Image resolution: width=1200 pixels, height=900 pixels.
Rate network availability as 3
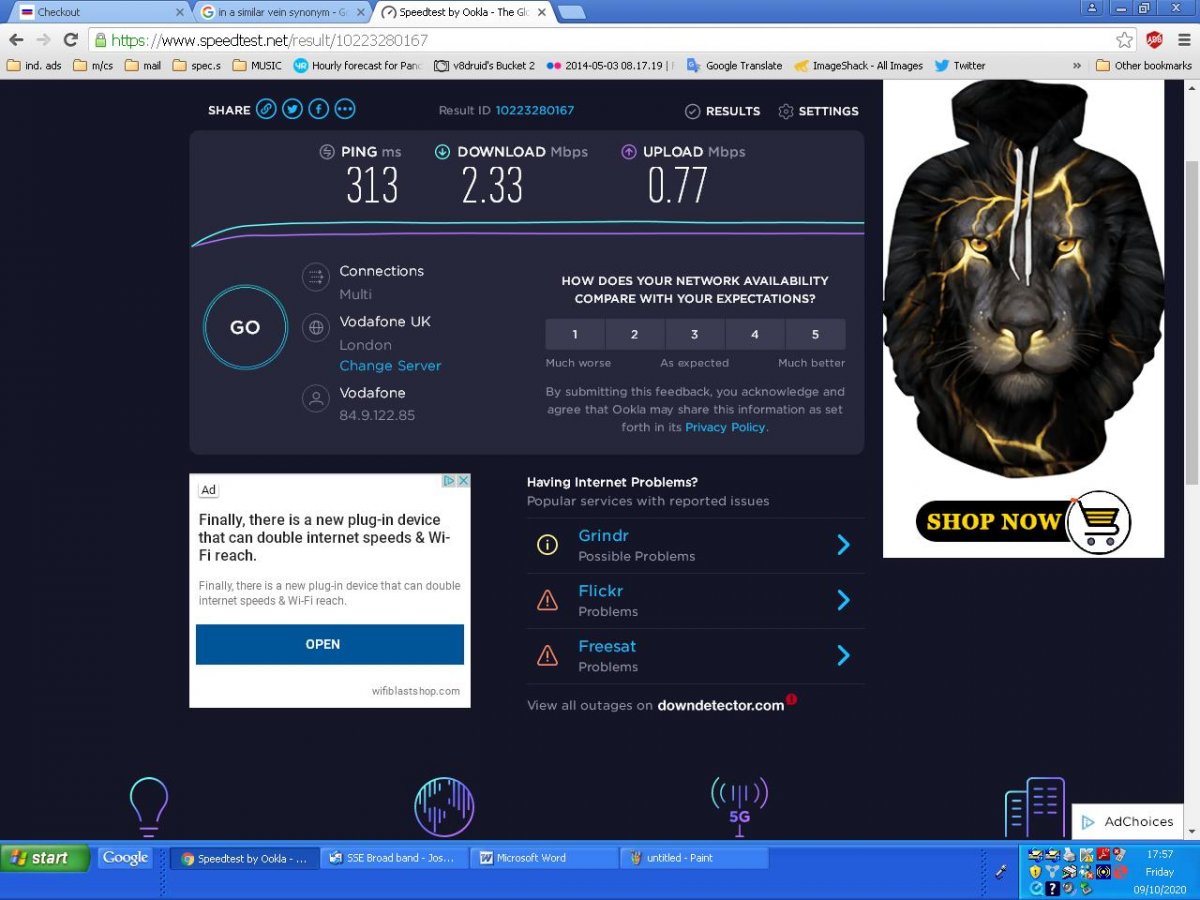(x=695, y=334)
